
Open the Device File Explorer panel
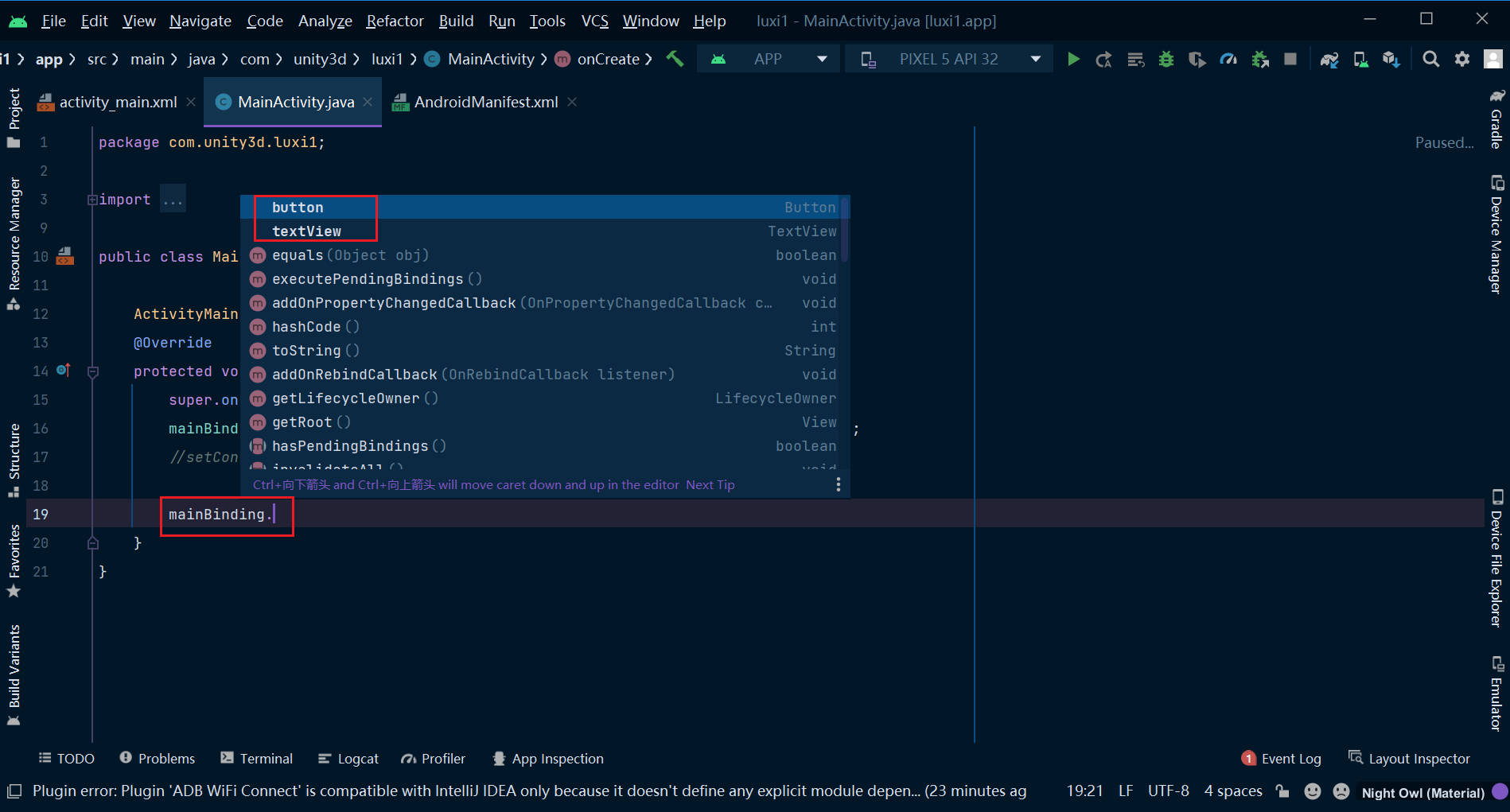(1496, 558)
